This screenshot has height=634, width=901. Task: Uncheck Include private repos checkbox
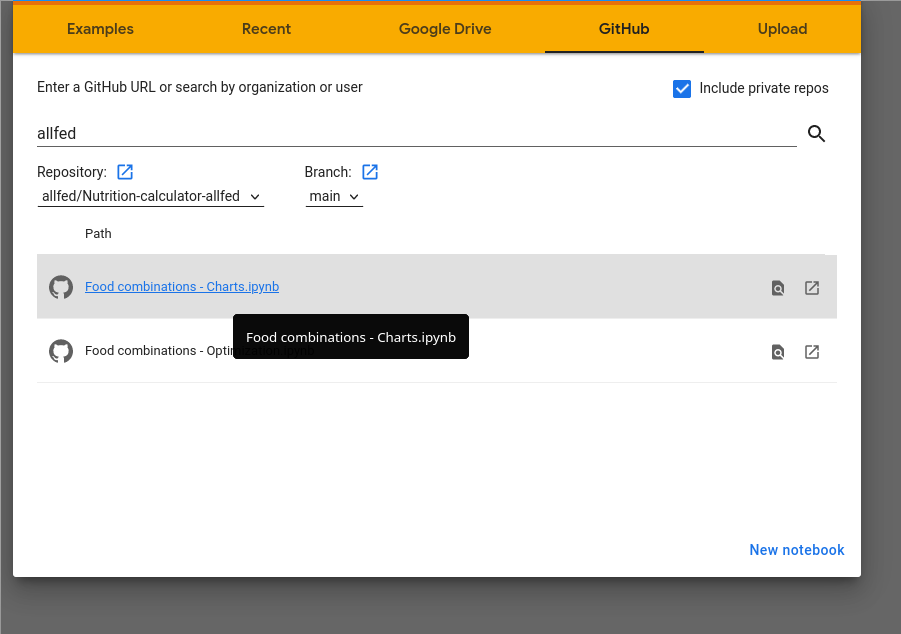click(x=682, y=89)
